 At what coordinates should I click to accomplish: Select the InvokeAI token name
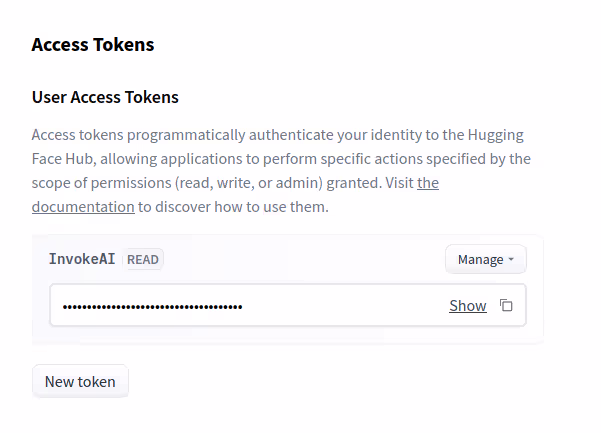coord(82,259)
